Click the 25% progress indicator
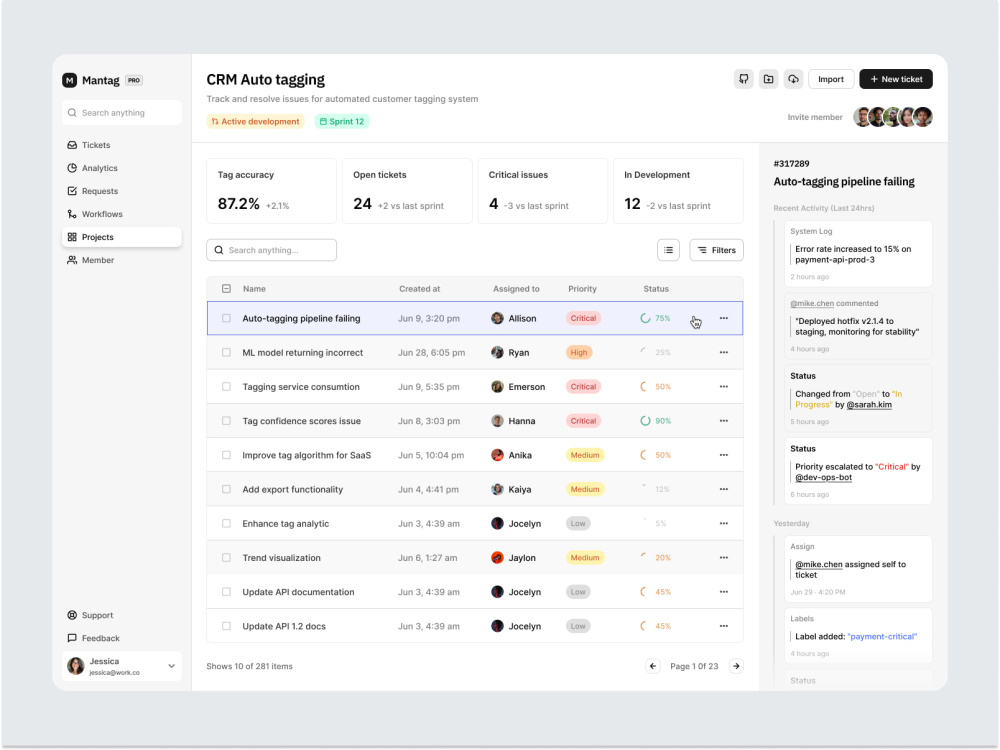 pos(655,352)
